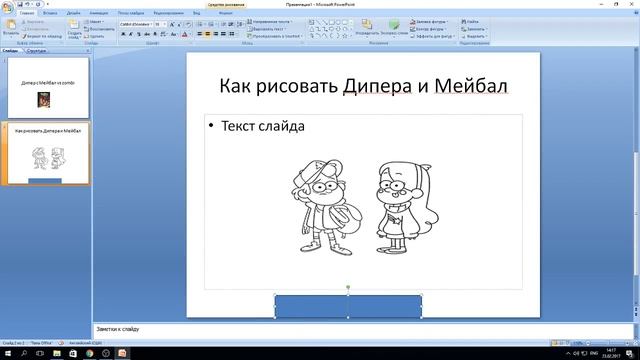Open the round Office button menu
Image resolution: width=640 pixels, height=360 pixels.
click(x=7, y=7)
